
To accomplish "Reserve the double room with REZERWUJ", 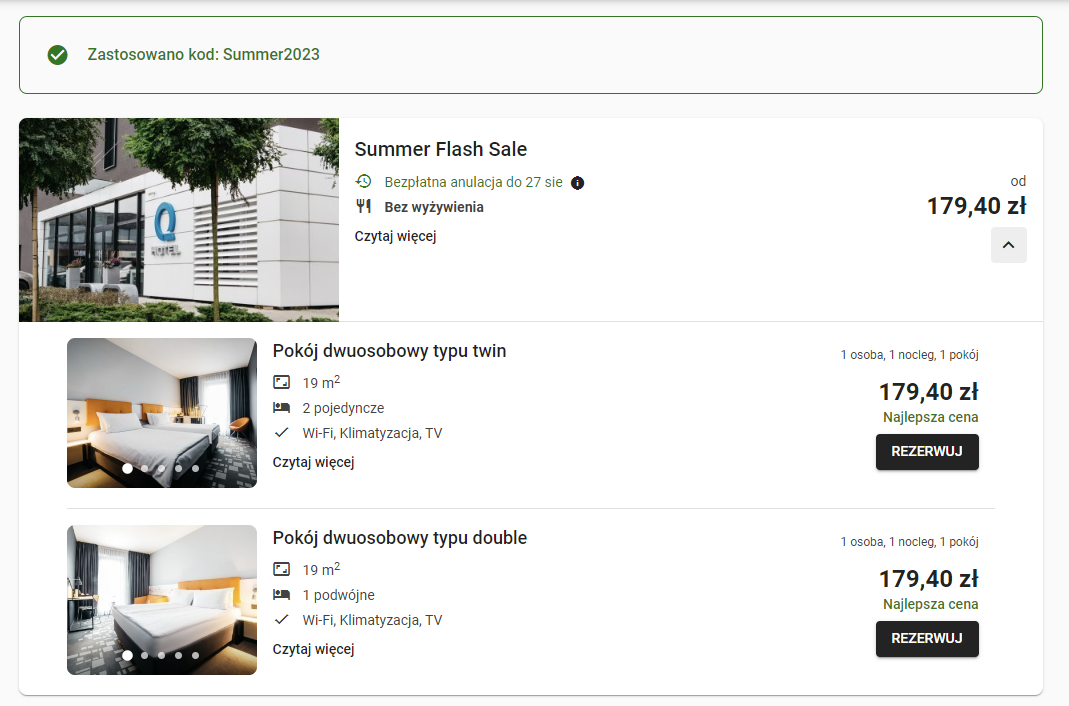I will tap(927, 639).
